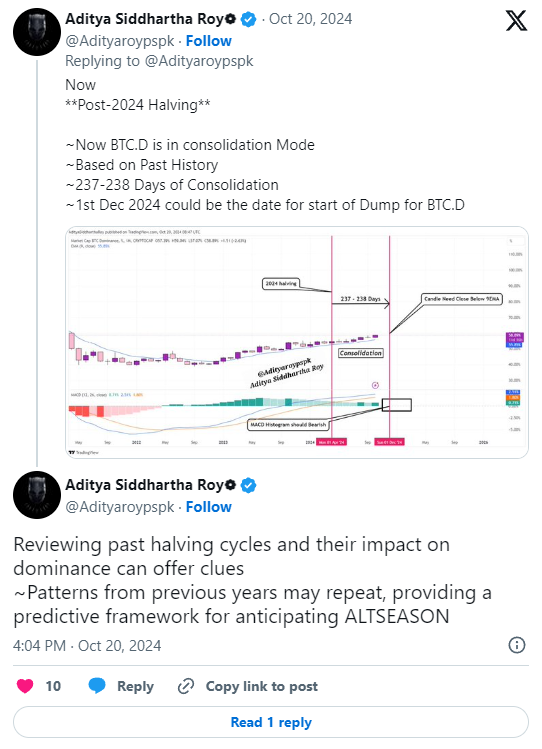This screenshot has width=542, height=749.
Task: Follow @Adityaroypspk in lower tweet
Action: click(x=209, y=507)
